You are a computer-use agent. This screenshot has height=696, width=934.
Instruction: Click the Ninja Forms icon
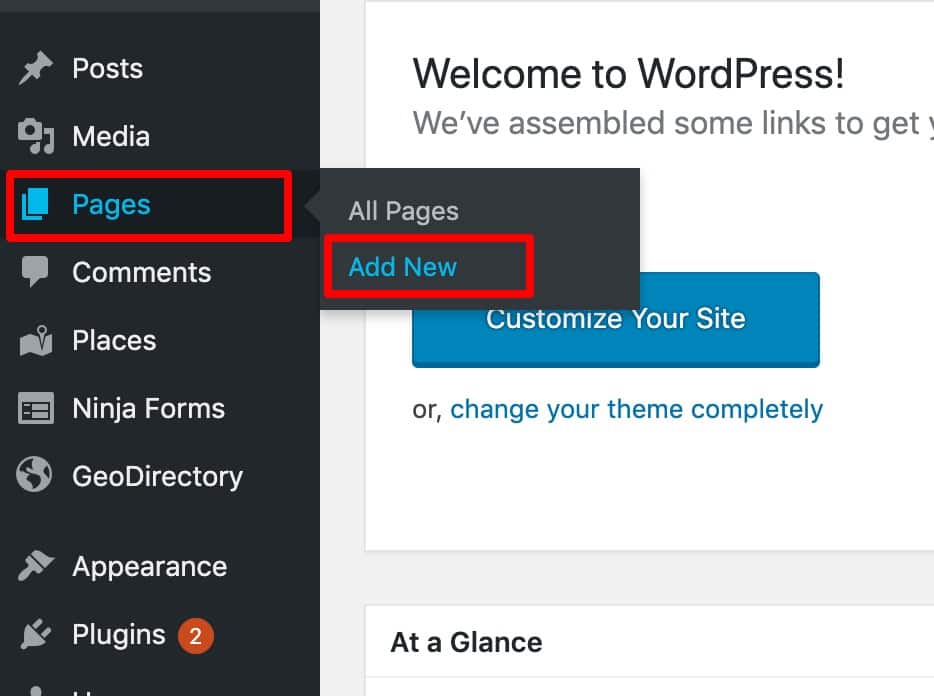[x=35, y=409]
